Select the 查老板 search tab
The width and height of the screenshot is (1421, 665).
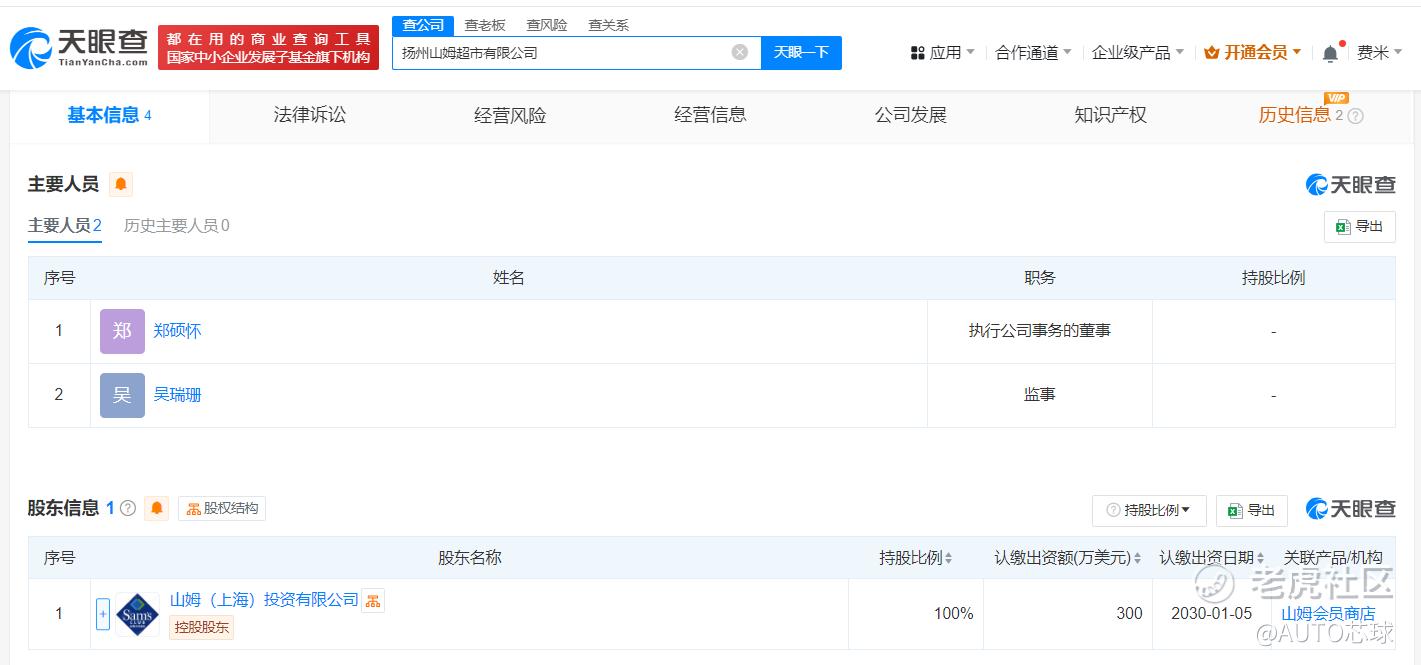click(x=485, y=25)
